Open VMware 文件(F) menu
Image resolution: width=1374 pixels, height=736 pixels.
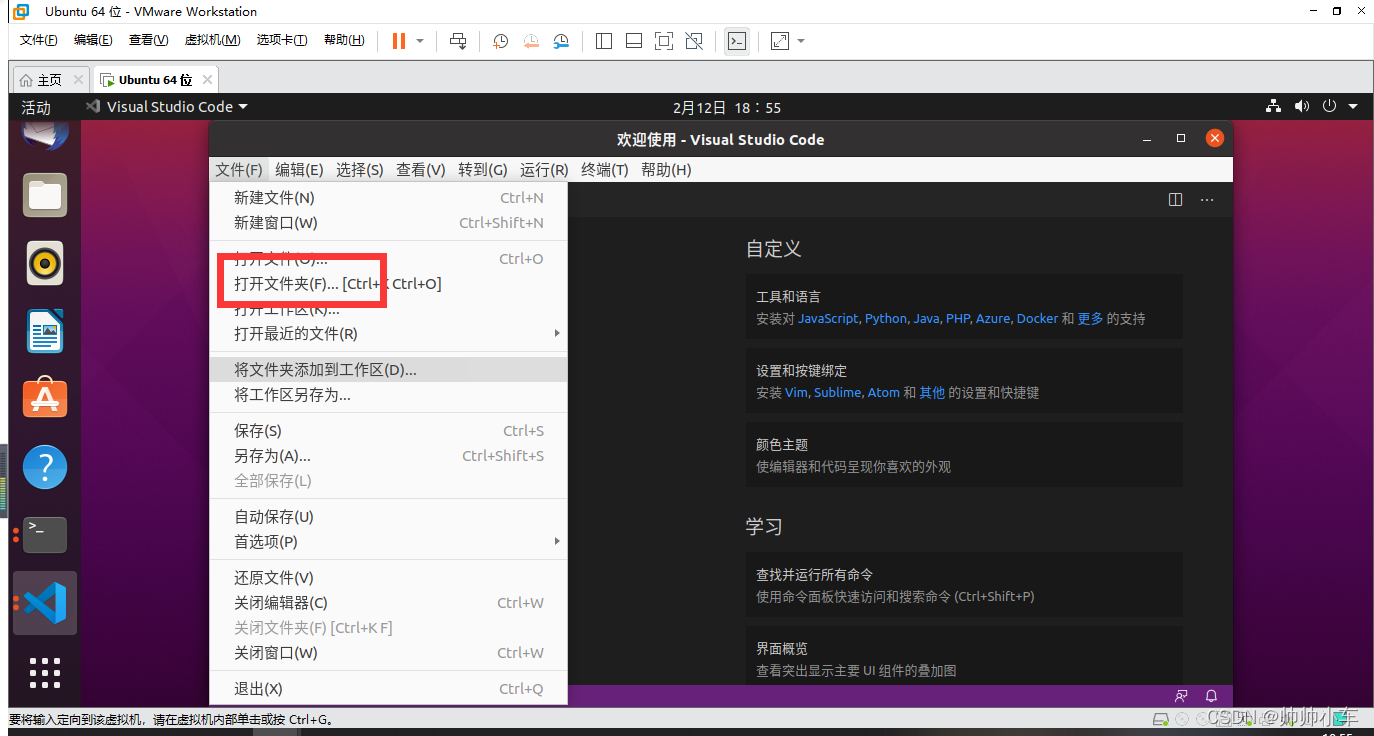(39, 40)
